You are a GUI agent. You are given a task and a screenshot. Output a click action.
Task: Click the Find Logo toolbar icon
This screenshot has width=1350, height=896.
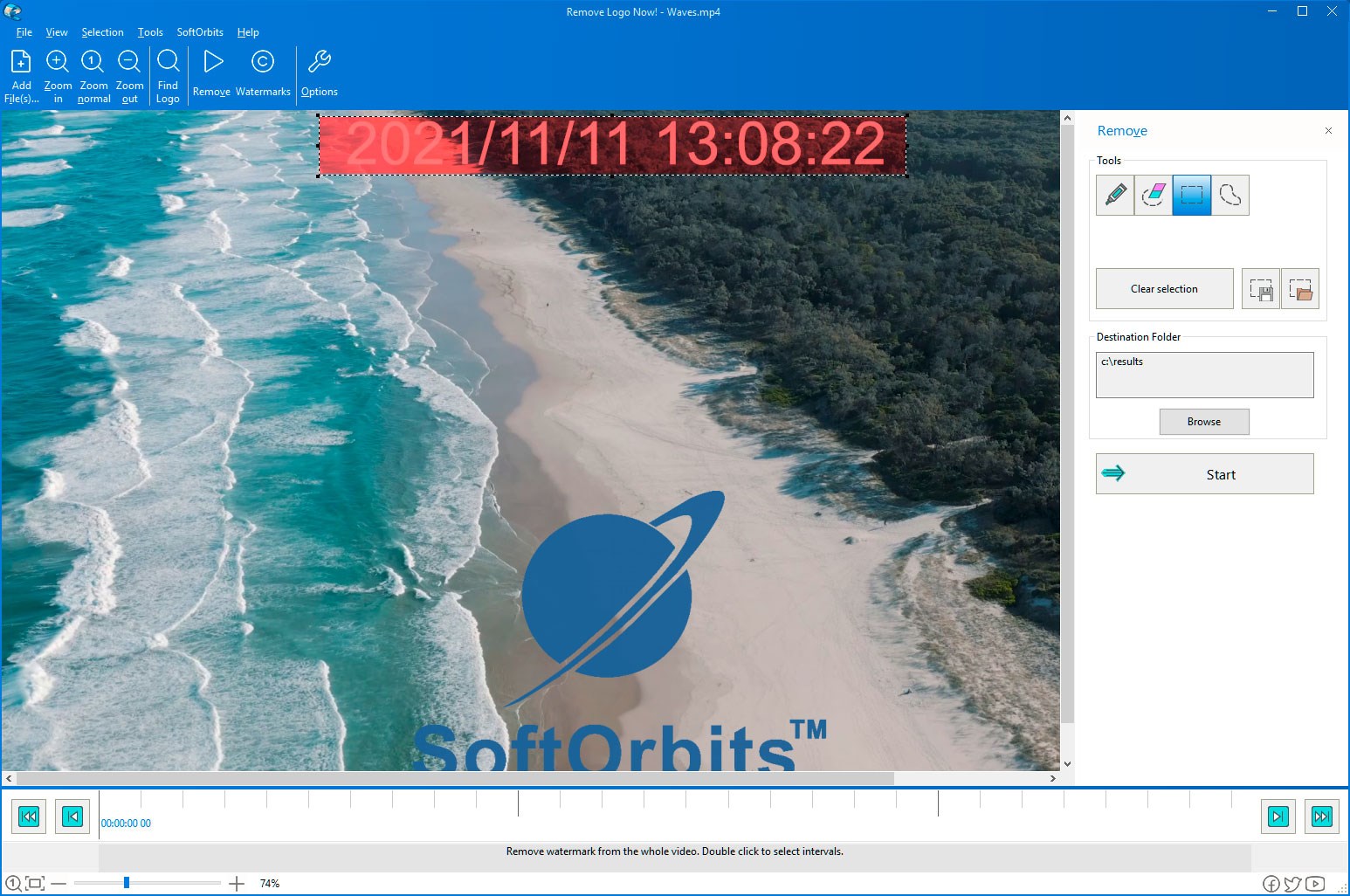[168, 61]
